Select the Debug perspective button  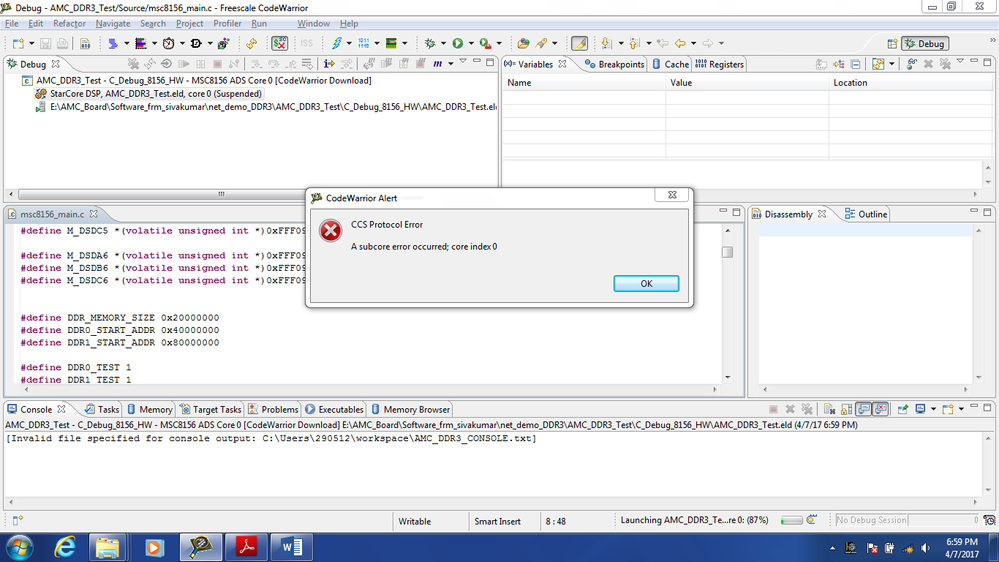pyautogui.click(x=925, y=44)
